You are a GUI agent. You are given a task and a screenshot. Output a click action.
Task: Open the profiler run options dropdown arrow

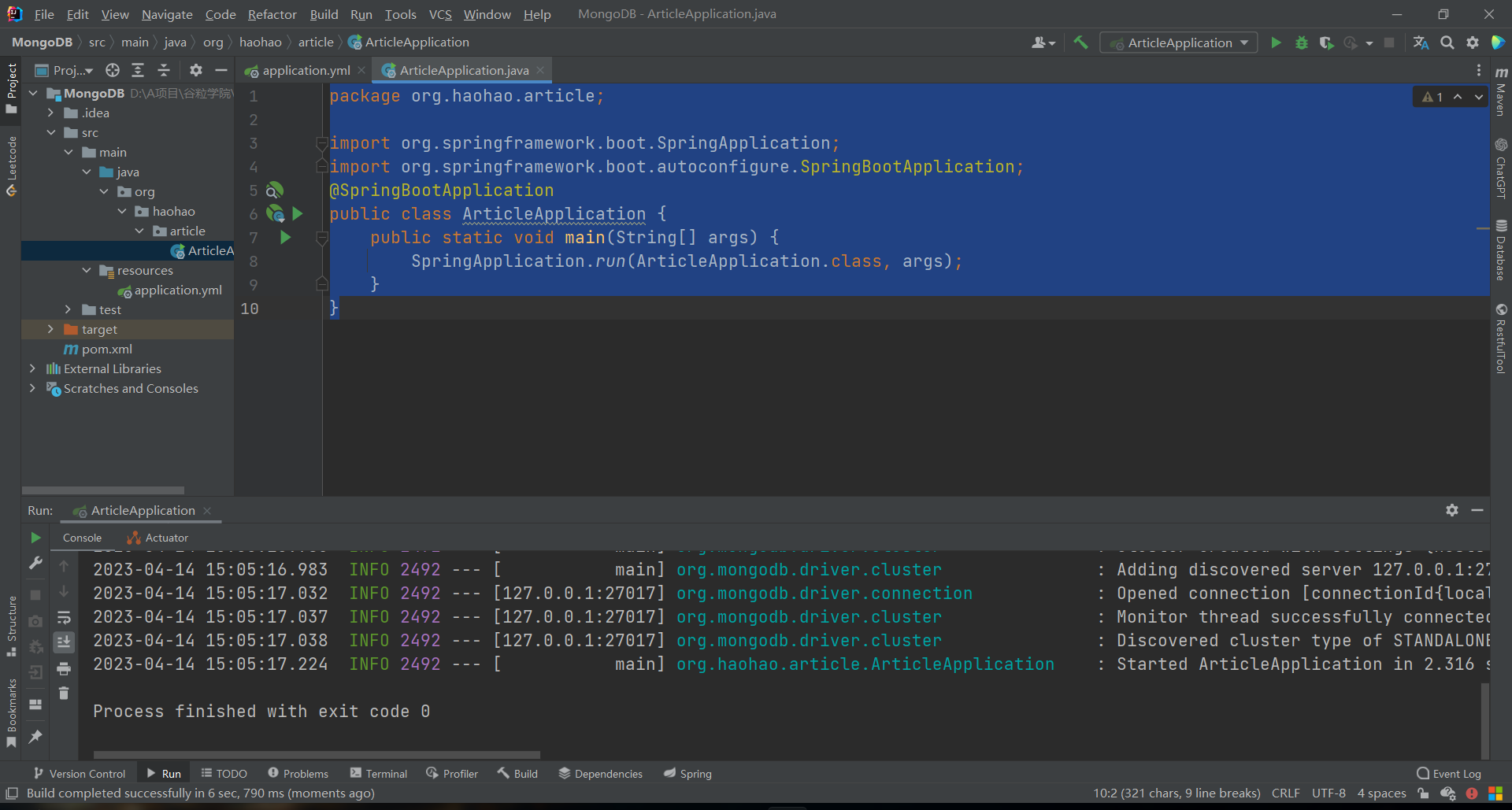pyautogui.click(x=1369, y=43)
